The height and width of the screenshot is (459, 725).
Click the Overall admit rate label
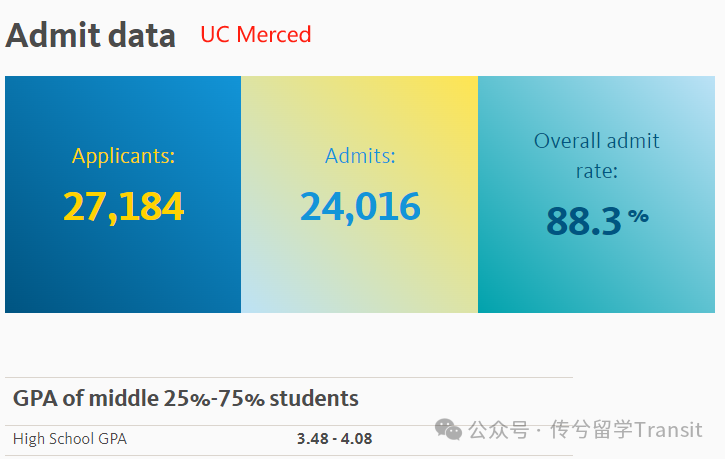click(x=596, y=156)
